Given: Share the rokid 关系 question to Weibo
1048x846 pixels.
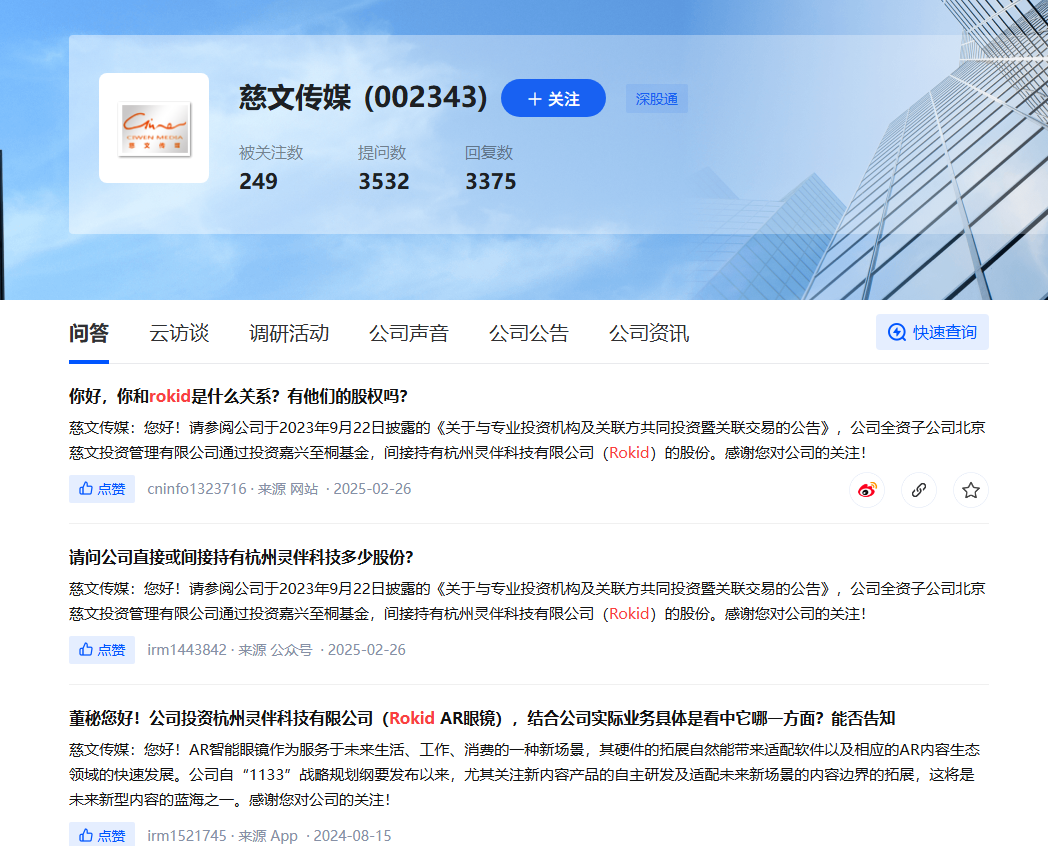Looking at the screenshot, I should pyautogui.click(x=867, y=490).
